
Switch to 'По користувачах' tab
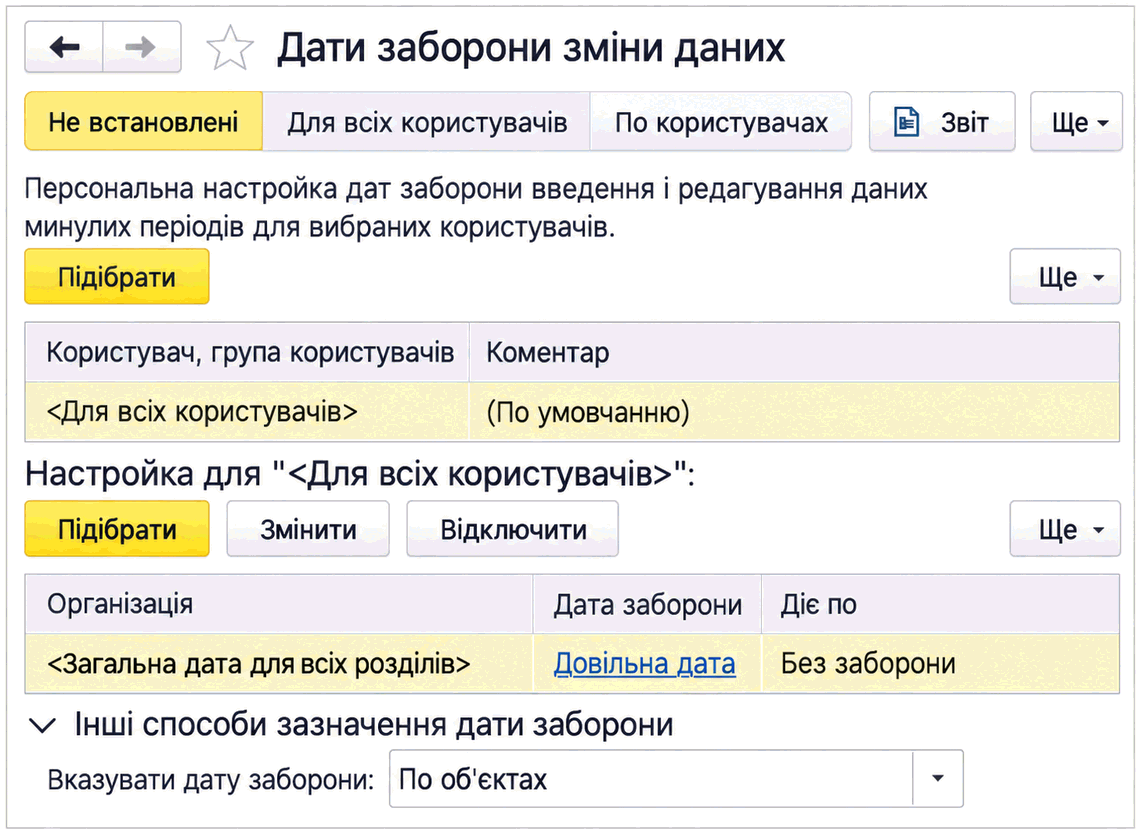[720, 121]
